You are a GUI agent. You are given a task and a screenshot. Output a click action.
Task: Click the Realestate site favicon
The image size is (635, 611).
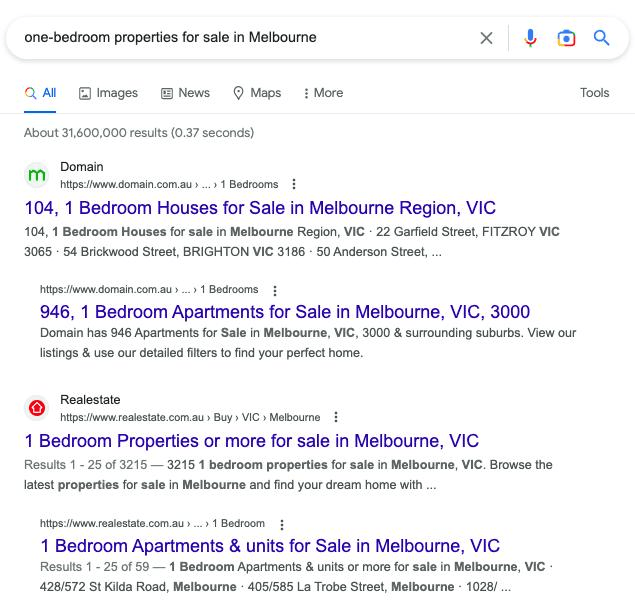coord(37,408)
